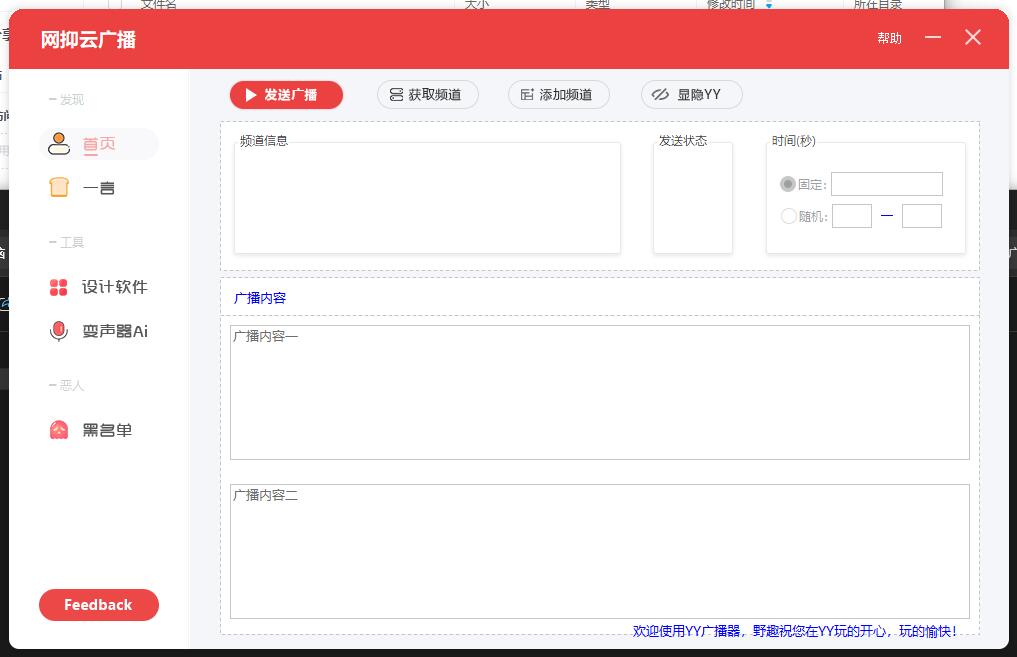This screenshot has height=657, width=1017.
Task: Click the 频道信息 channel info list box
Action: click(x=427, y=198)
